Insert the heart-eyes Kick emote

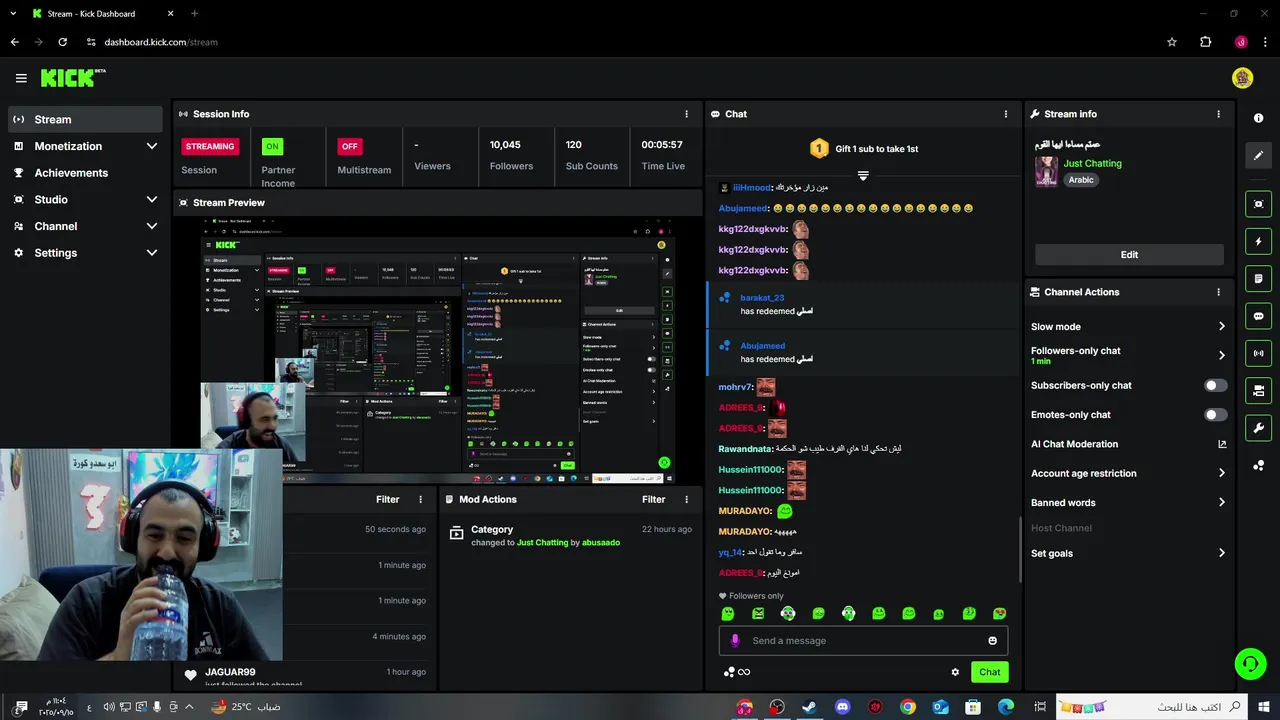[x=999, y=613]
